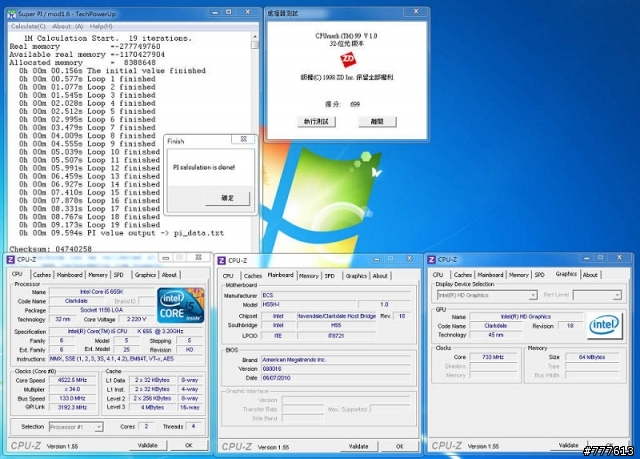This screenshot has width=640, height=459.
Task: Click the Z icon of left CPU-Z window
Action: 11,259
